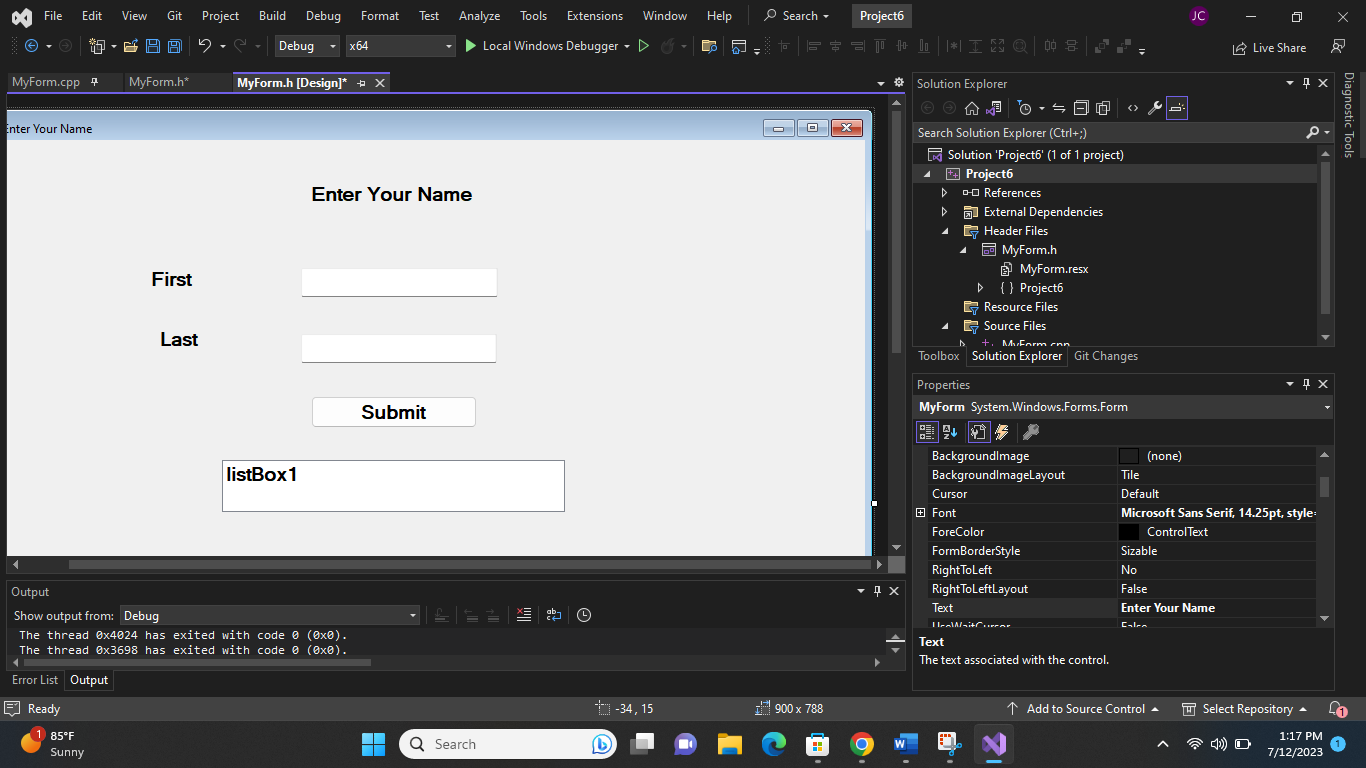
Task: Switch Properties to Alphabetical sorting
Action: click(949, 431)
